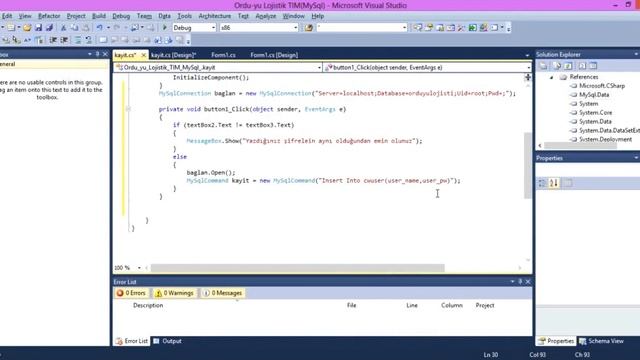Pin the Error List panel with pushpin

(x=520, y=282)
